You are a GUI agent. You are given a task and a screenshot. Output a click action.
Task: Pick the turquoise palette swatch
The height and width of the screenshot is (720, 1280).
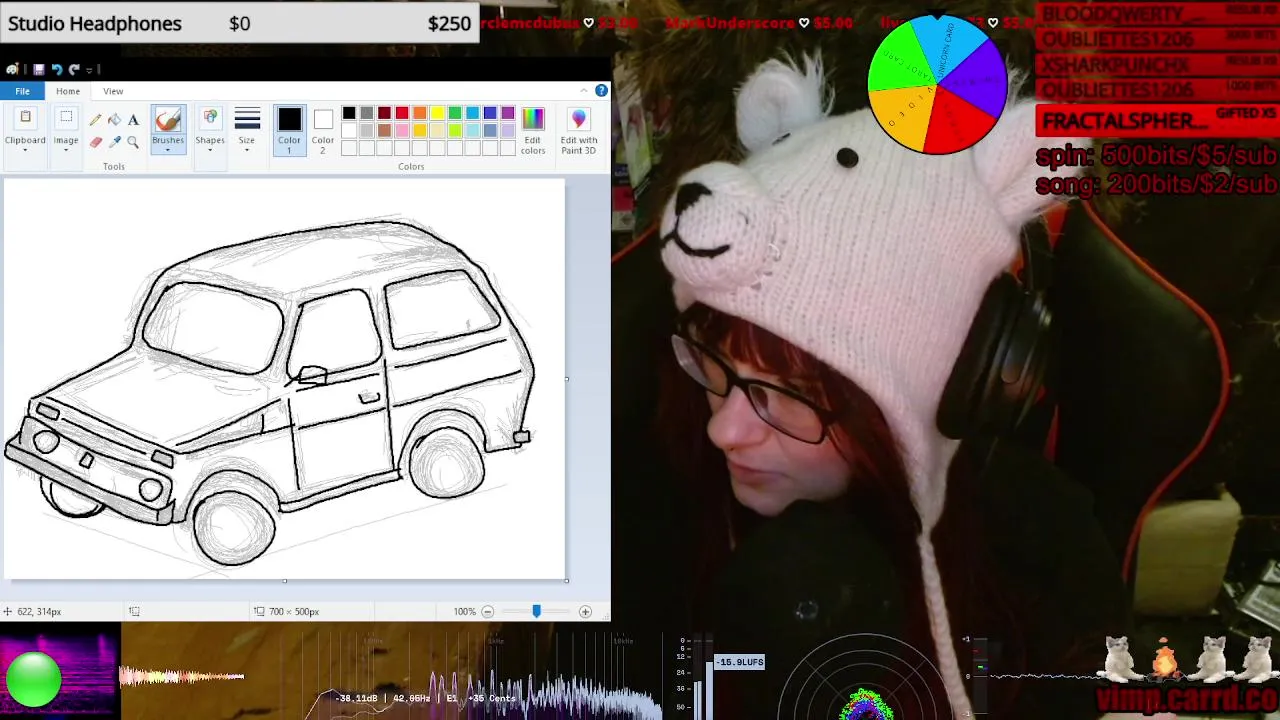point(472,113)
